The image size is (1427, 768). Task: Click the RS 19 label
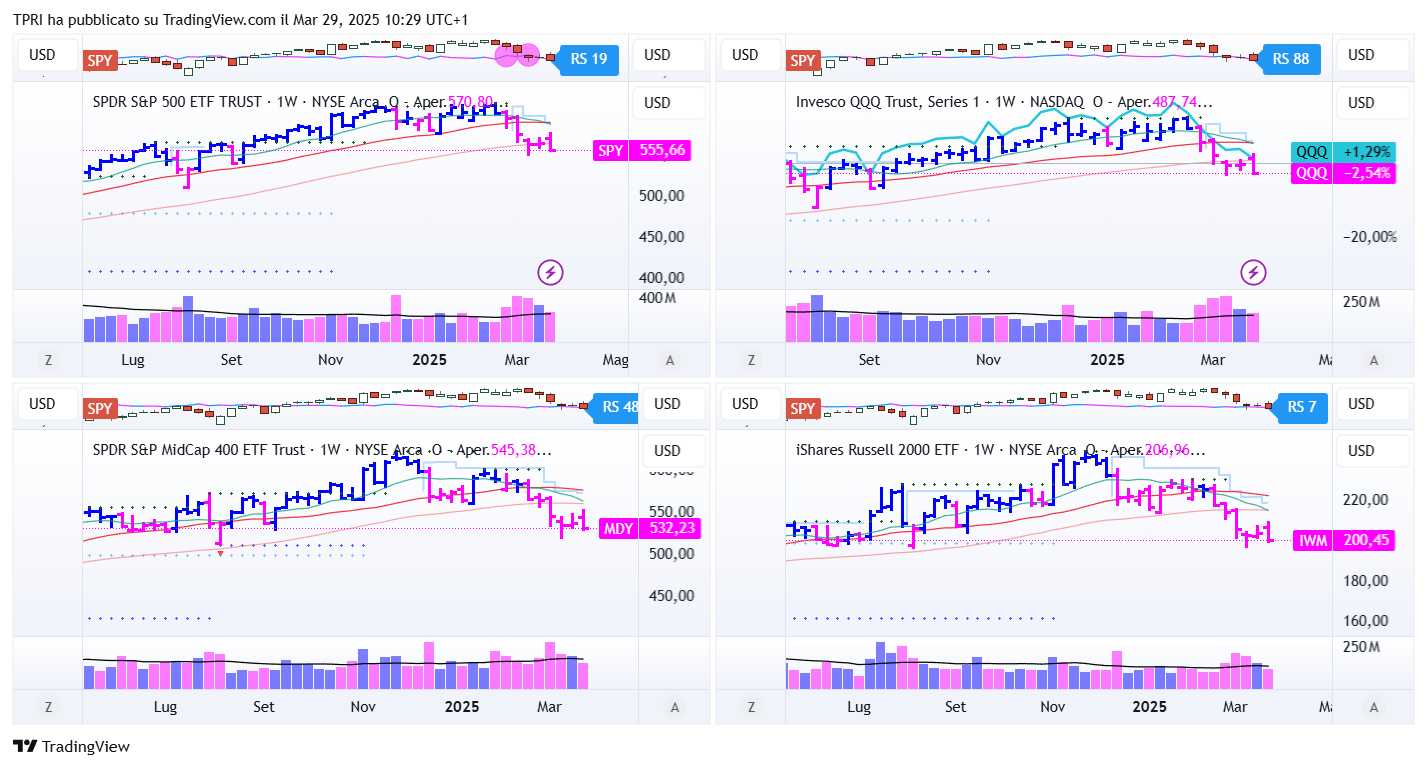click(x=589, y=59)
